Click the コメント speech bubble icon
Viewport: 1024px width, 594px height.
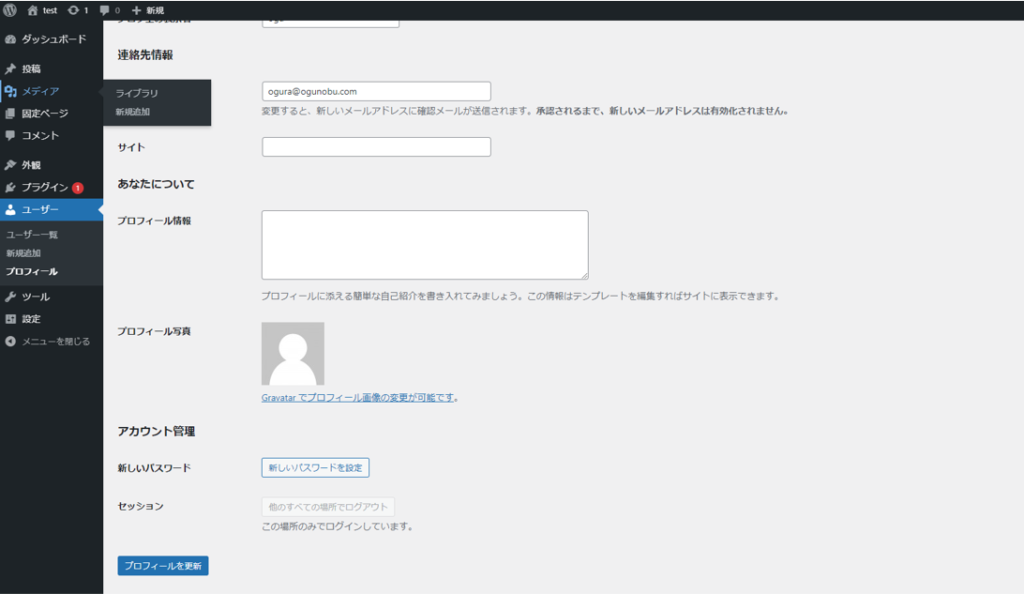click(x=10, y=136)
